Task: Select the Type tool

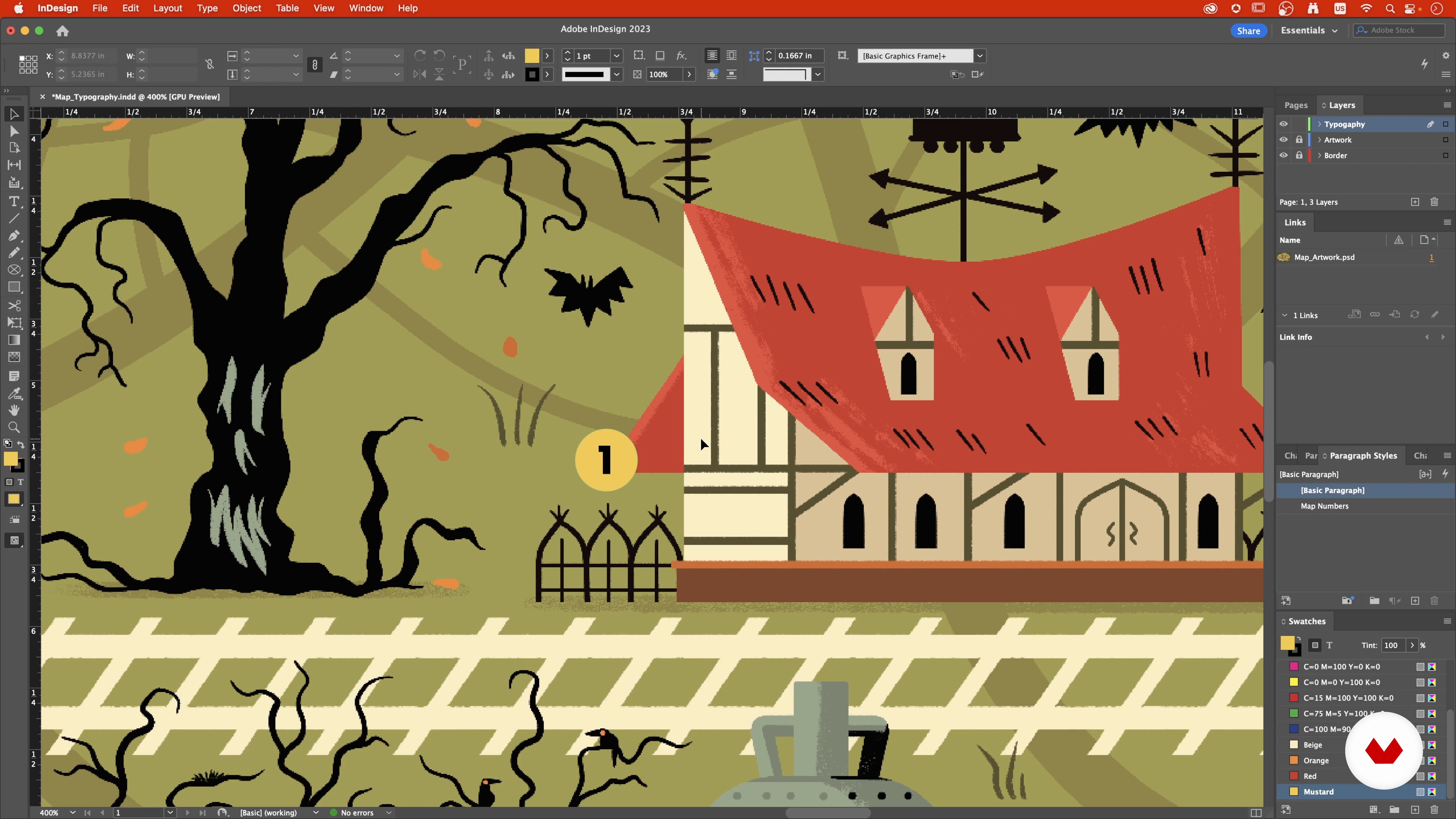Action: coord(14,202)
